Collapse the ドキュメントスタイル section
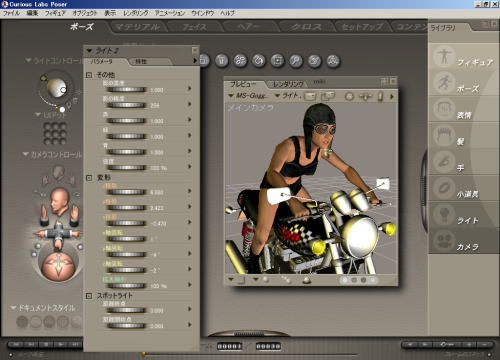Image resolution: width=500 pixels, height=360 pixels. 13,308
